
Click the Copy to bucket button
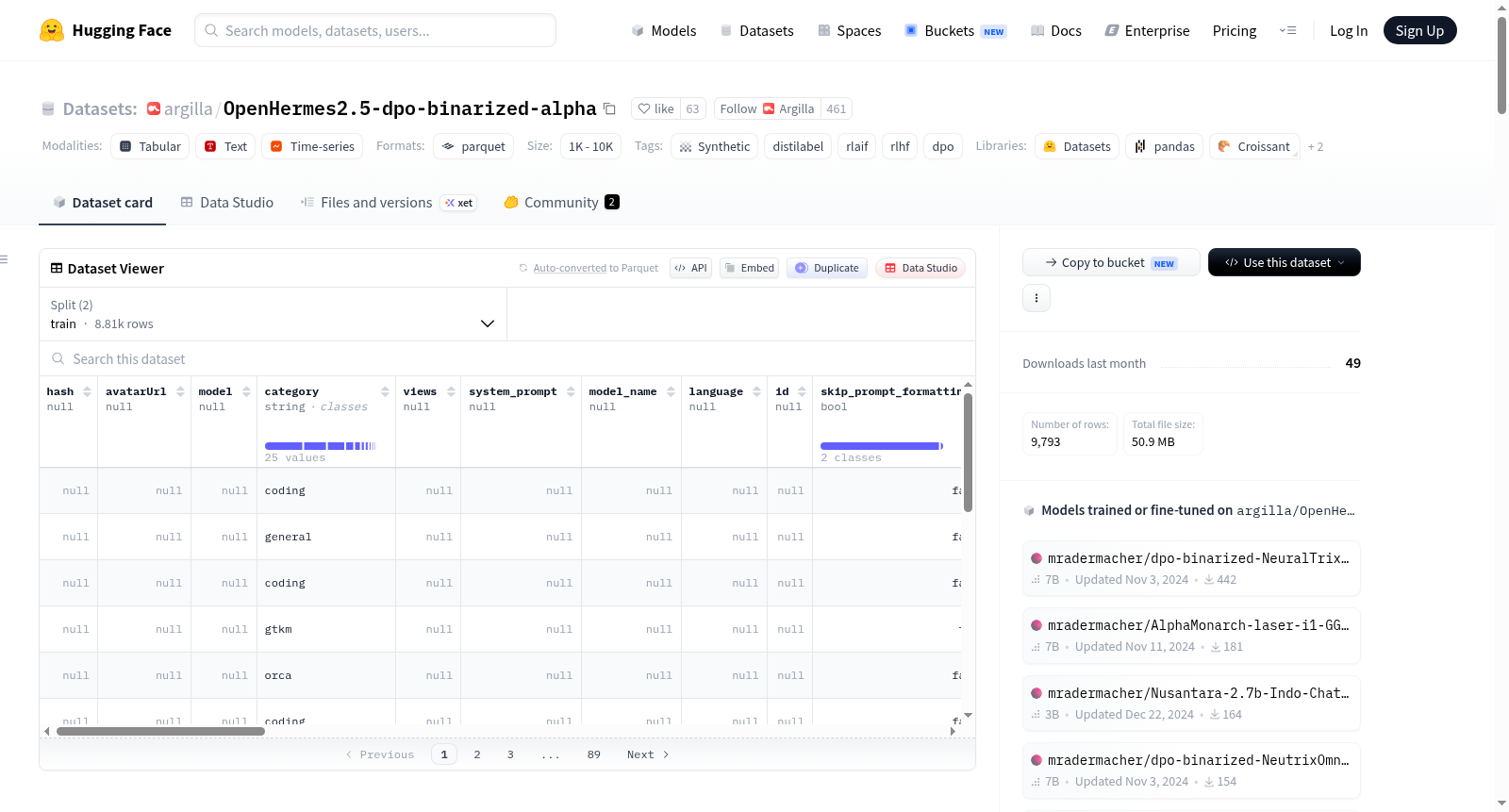tap(1111, 262)
